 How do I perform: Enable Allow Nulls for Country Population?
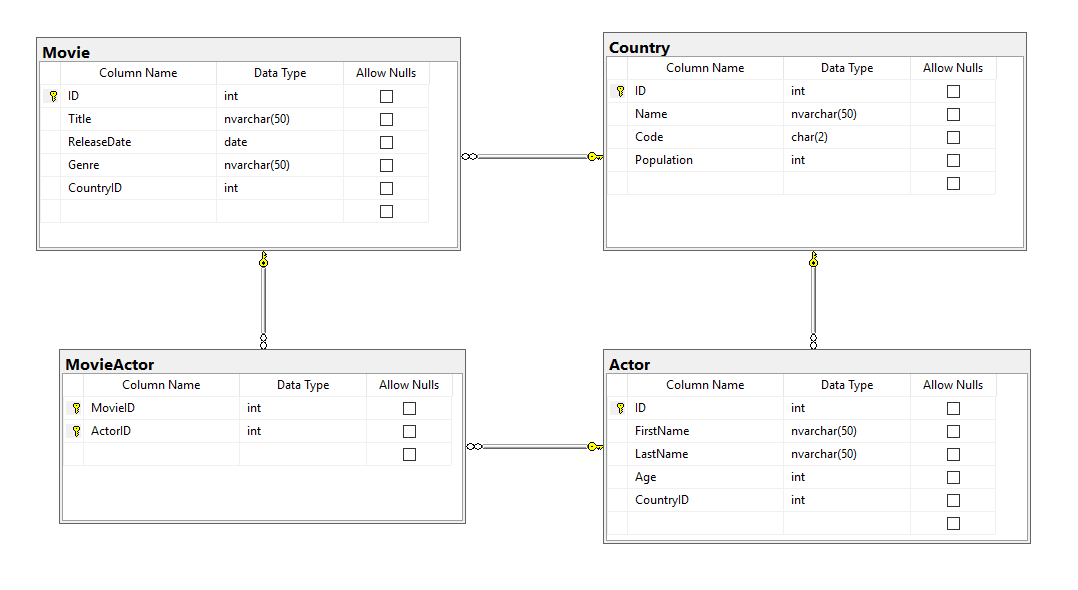coord(953,160)
